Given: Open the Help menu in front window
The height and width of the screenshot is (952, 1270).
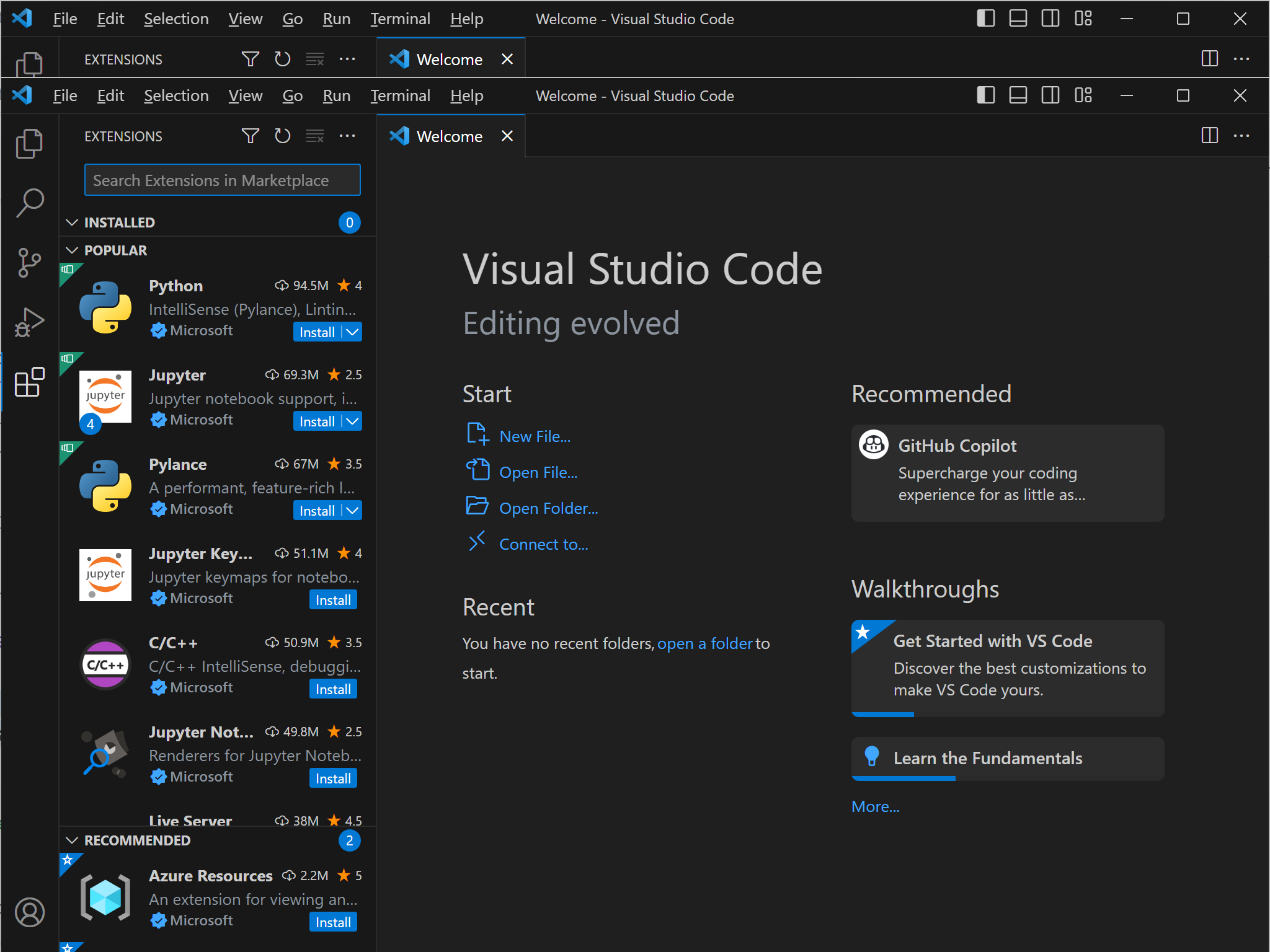Looking at the screenshot, I should (466, 95).
